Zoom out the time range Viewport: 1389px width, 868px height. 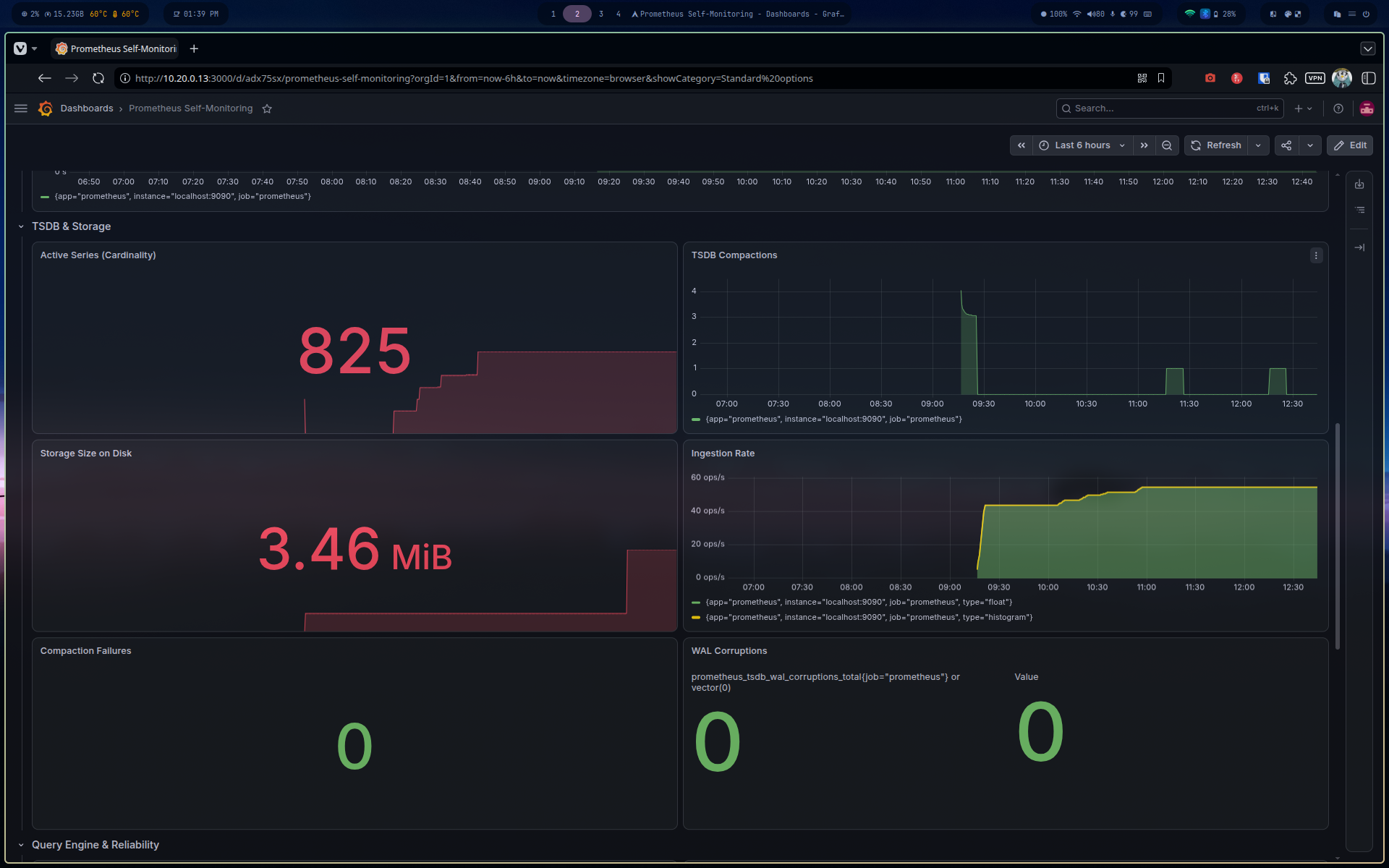click(x=1167, y=145)
